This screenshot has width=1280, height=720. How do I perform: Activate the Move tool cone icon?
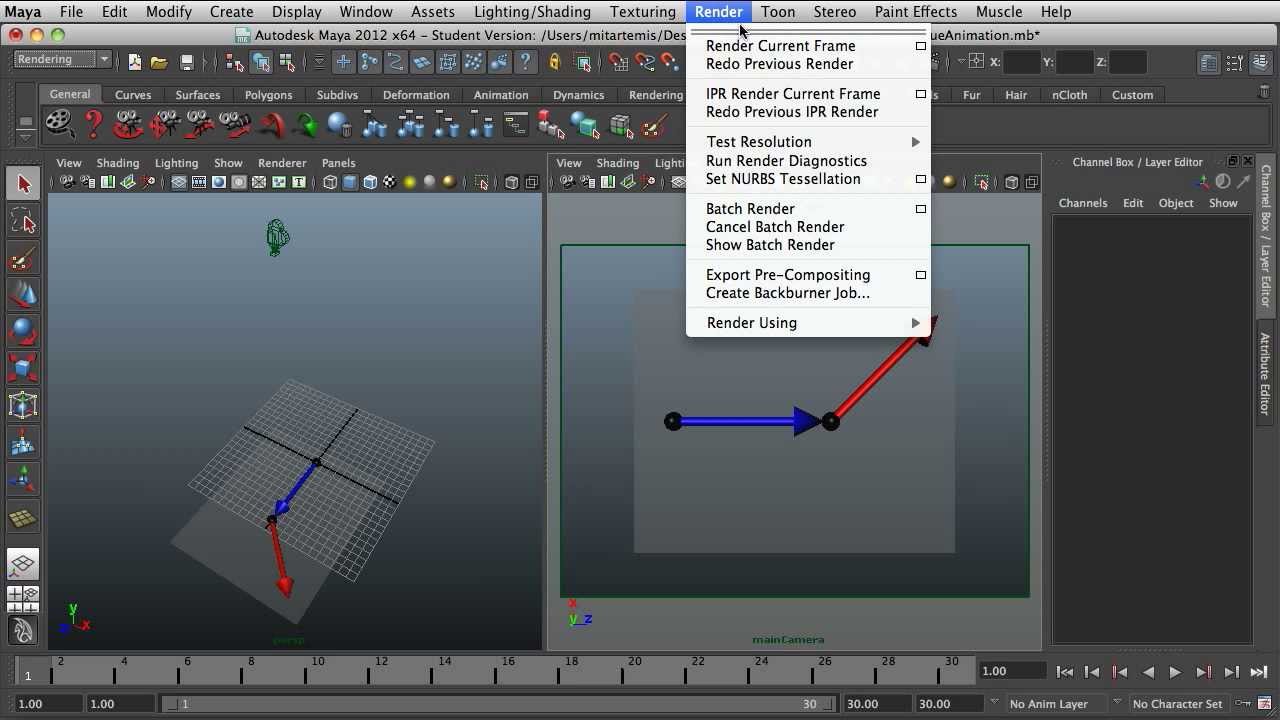pyautogui.click(x=24, y=295)
